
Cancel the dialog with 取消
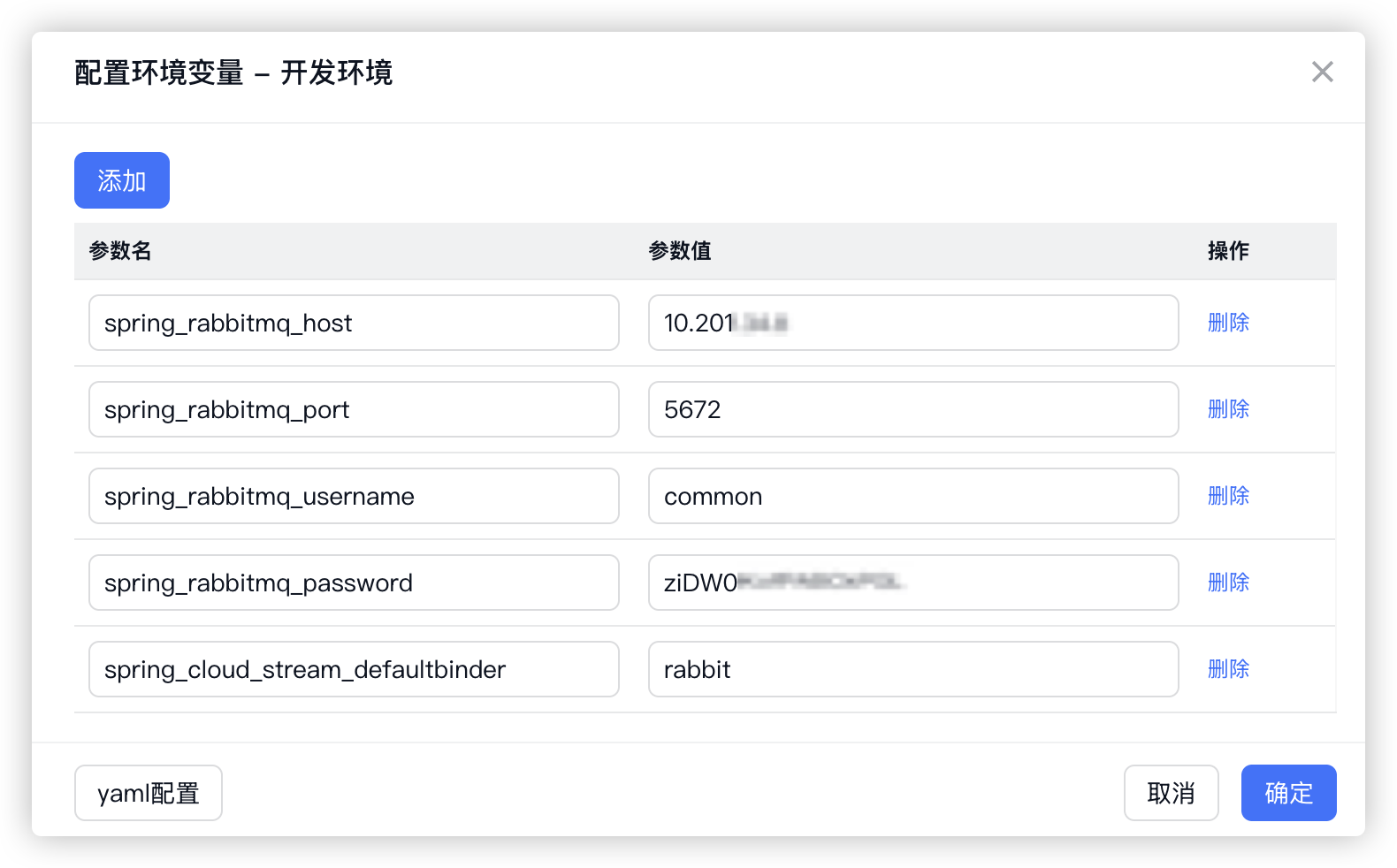pos(1171,793)
